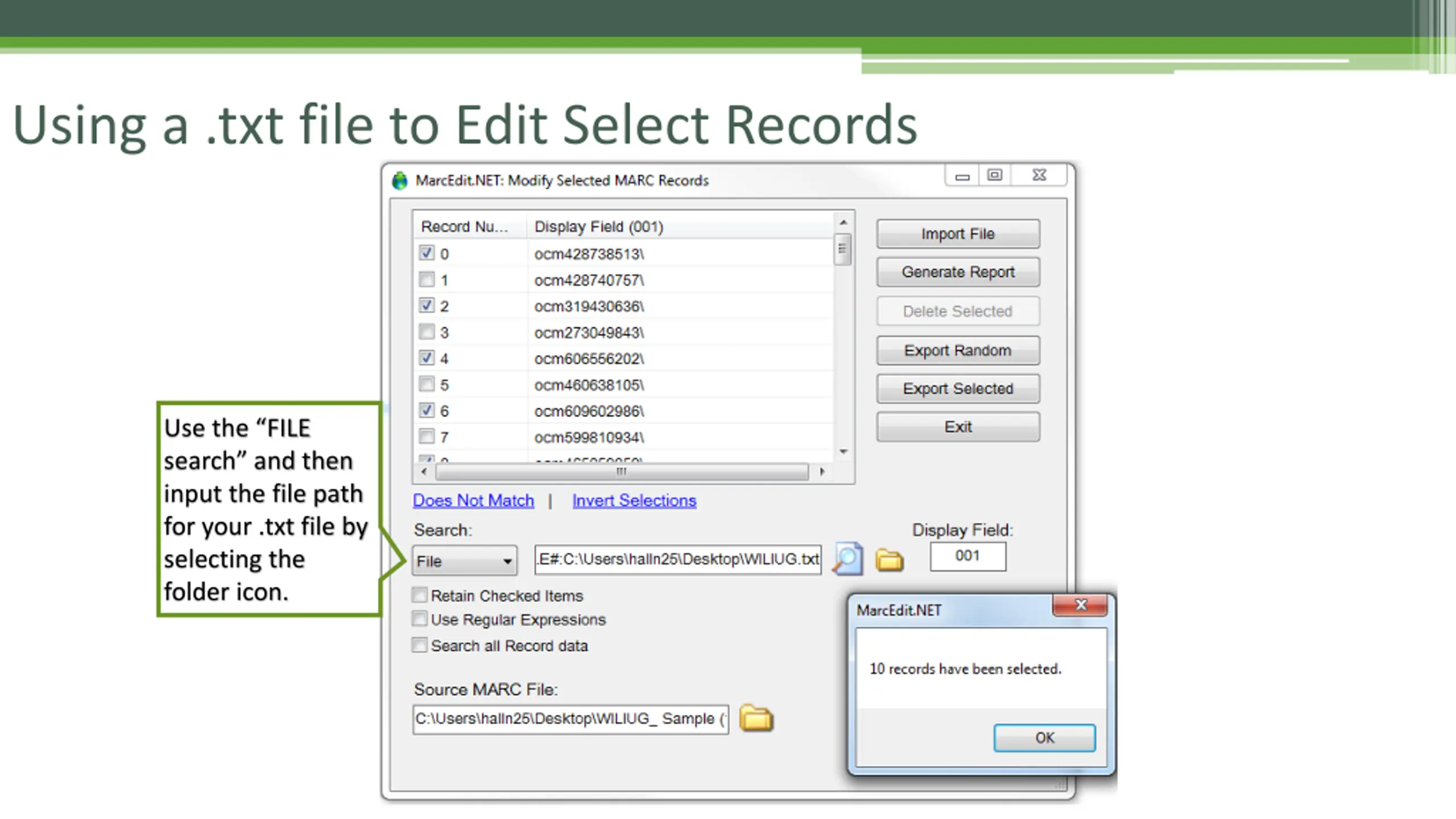Select row ocm428740757\
This screenshot has width=1456, height=819.
(x=624, y=280)
